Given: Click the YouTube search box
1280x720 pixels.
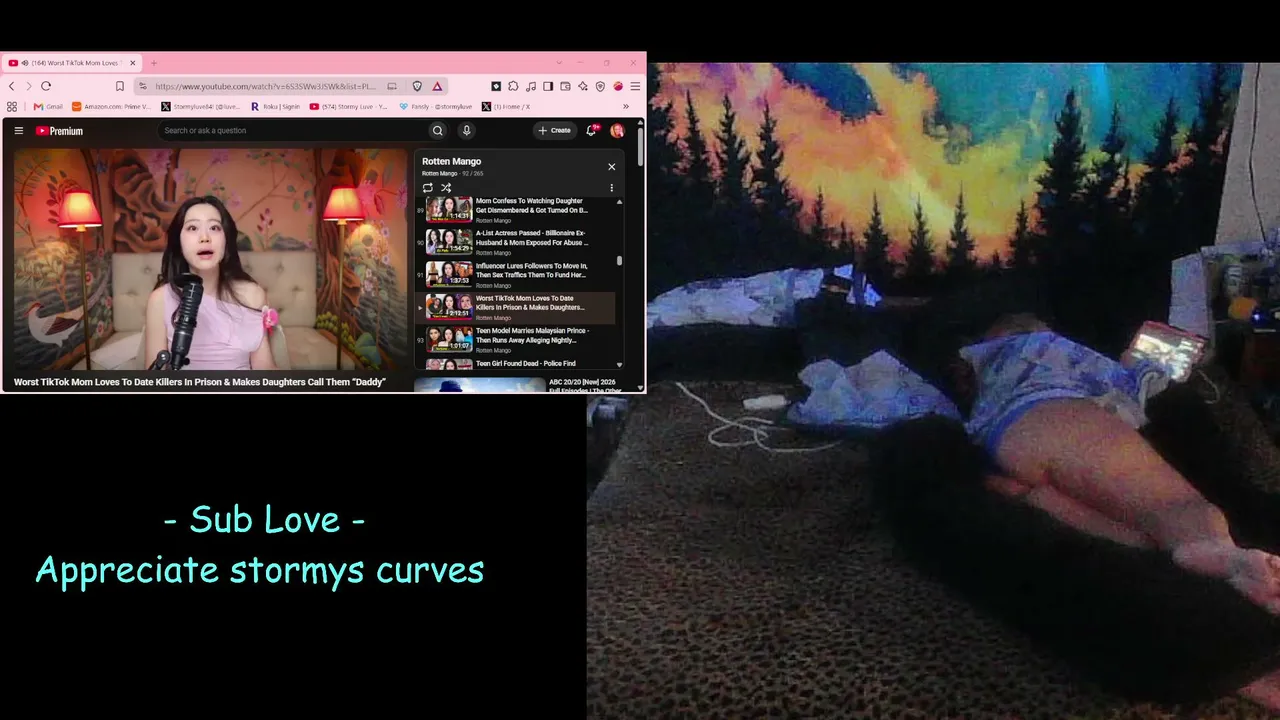Looking at the screenshot, I should click(292, 130).
